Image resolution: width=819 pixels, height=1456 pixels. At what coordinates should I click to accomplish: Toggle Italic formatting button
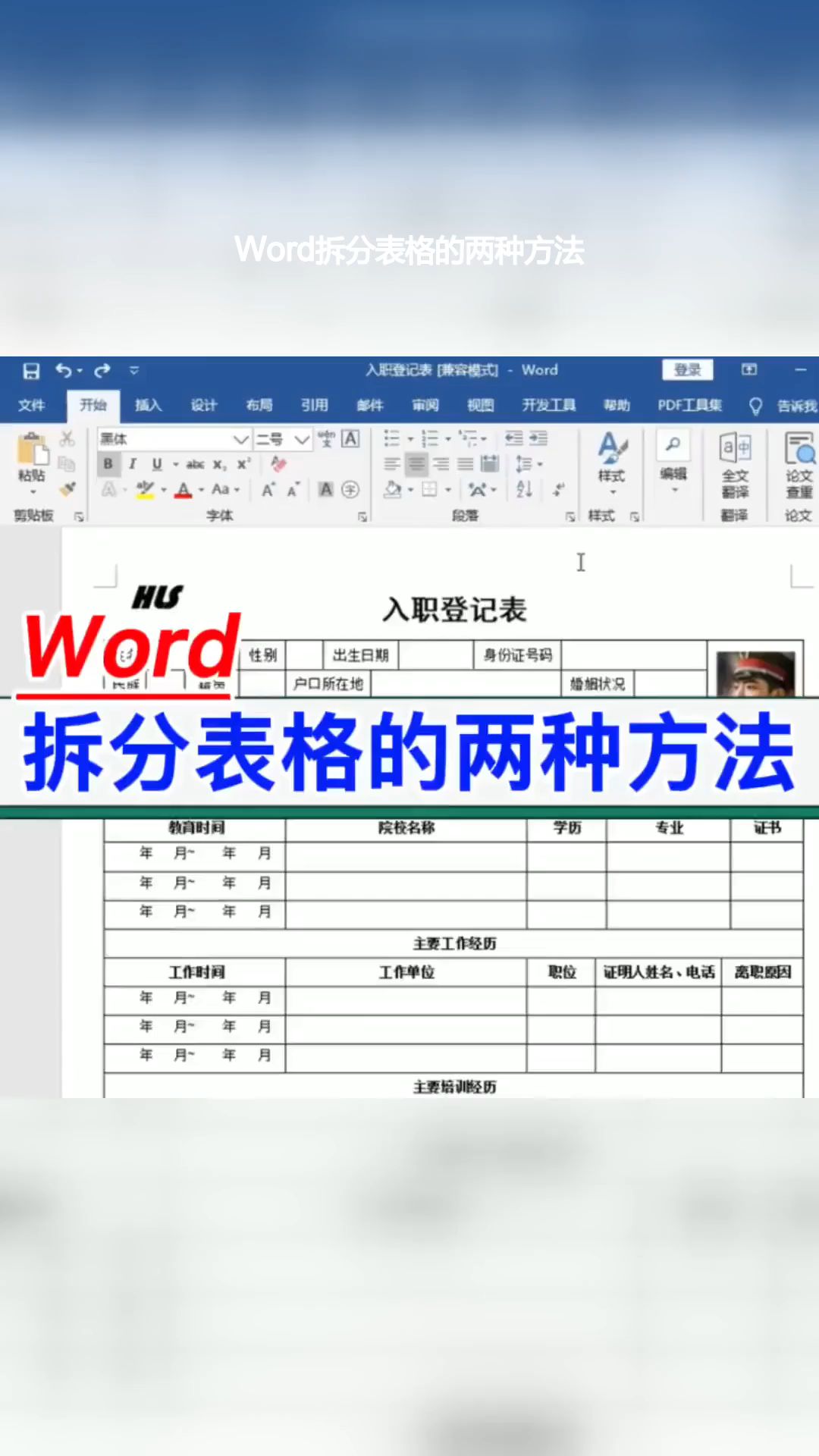pos(132,463)
